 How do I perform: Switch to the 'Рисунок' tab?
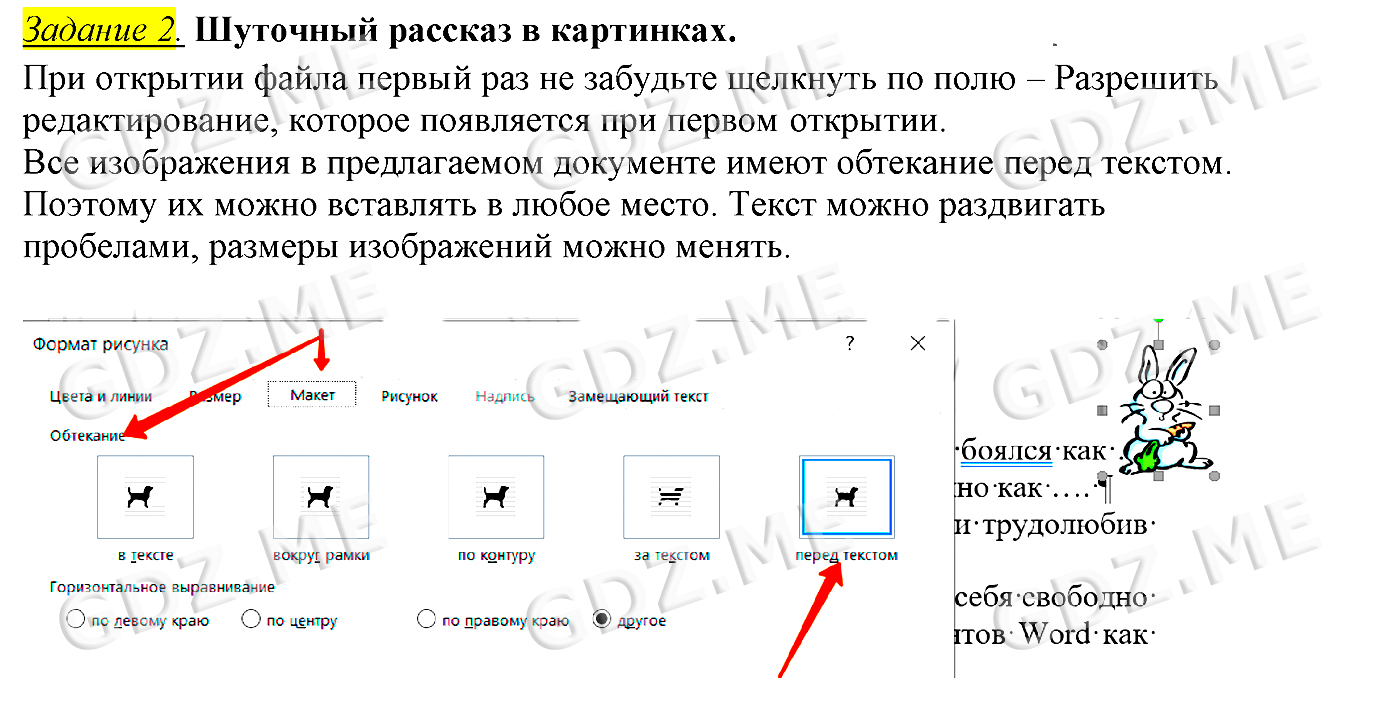click(x=409, y=396)
